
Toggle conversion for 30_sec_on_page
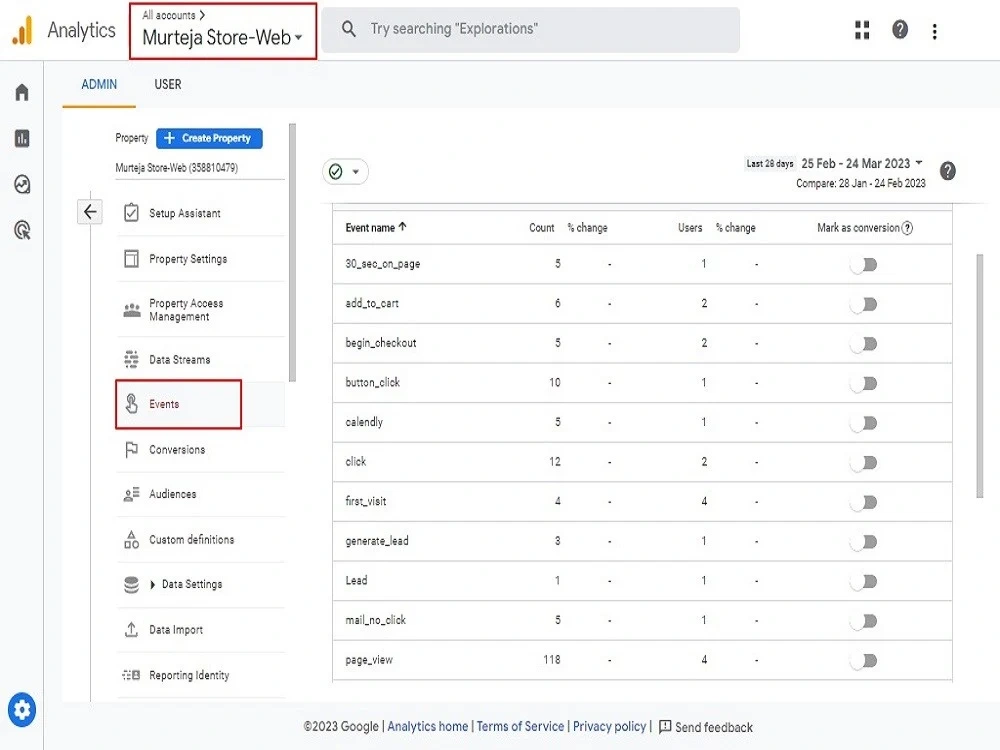(x=864, y=265)
